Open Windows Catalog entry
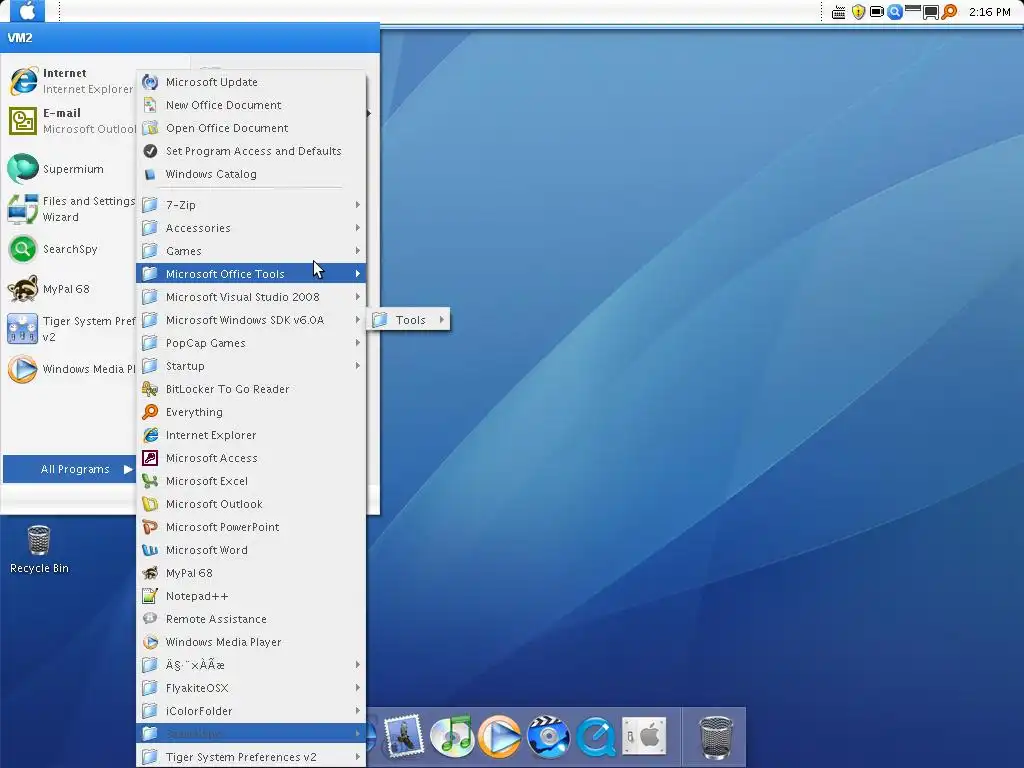Image resolution: width=1024 pixels, height=768 pixels. pos(251,174)
